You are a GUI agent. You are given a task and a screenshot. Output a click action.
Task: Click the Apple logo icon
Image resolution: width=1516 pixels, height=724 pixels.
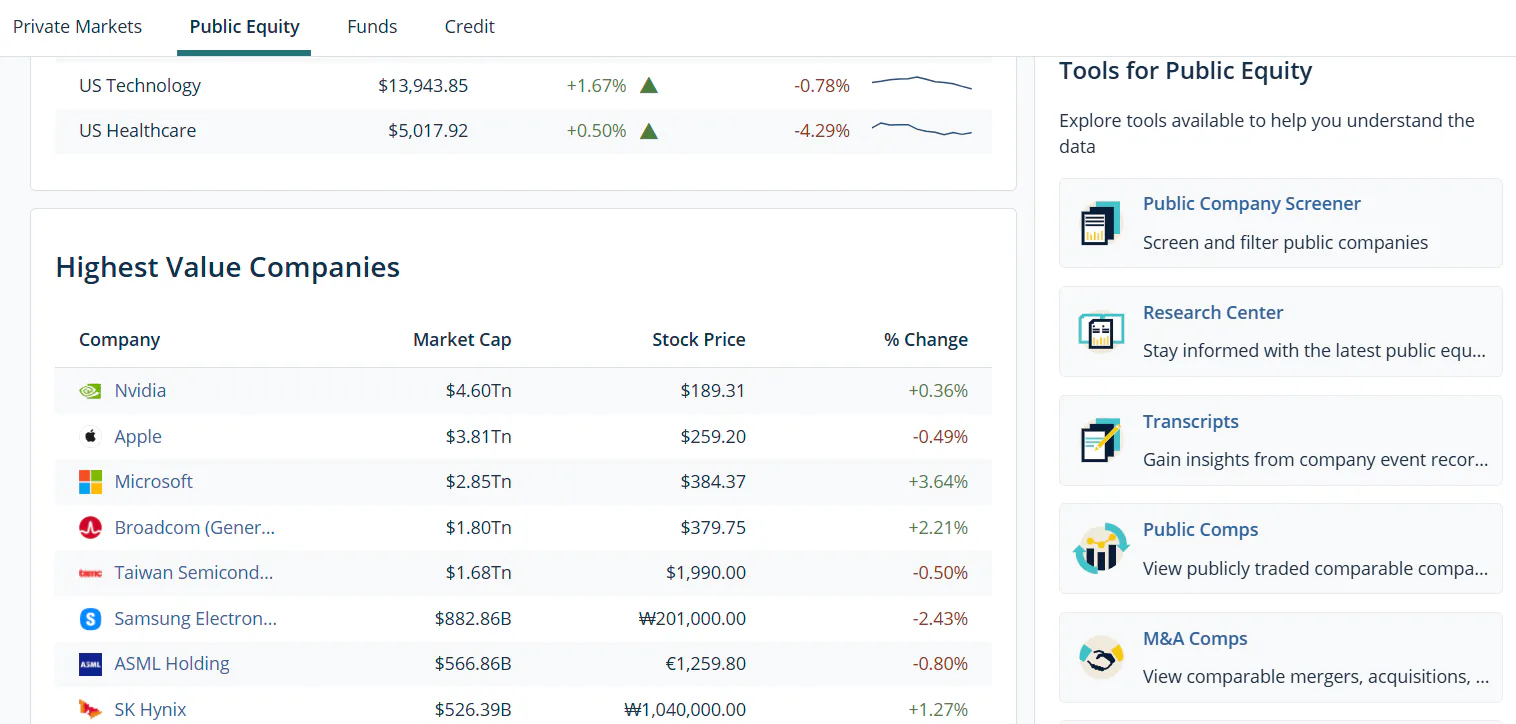[90, 436]
